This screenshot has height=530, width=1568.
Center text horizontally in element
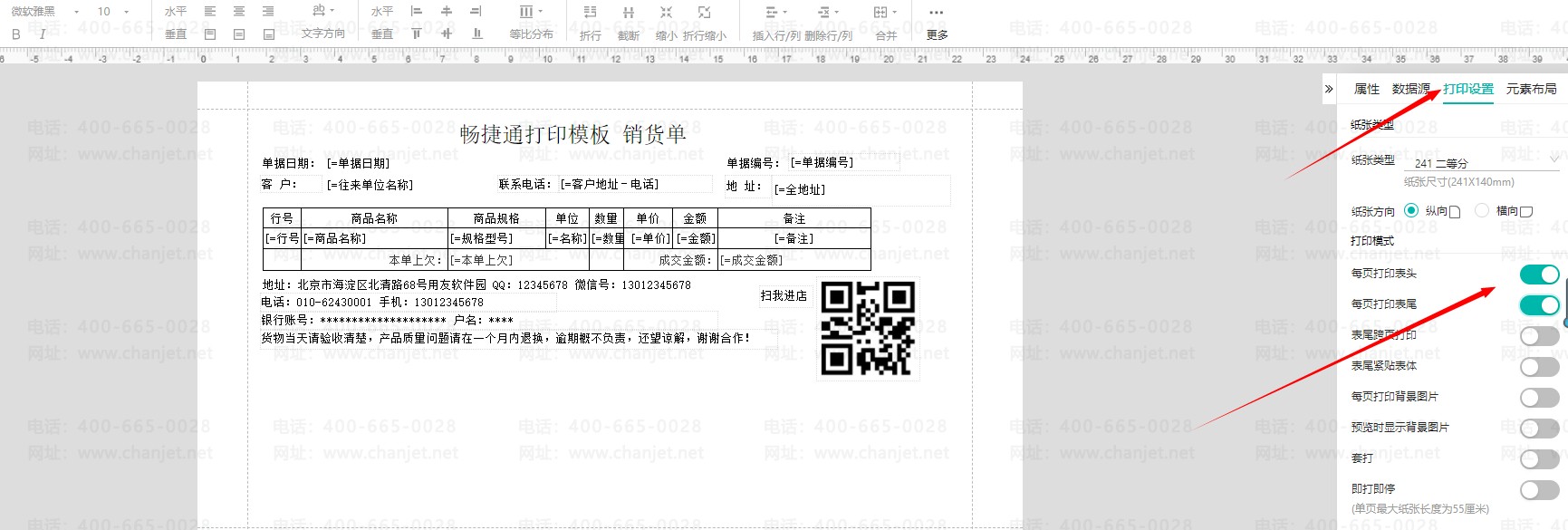point(239,11)
